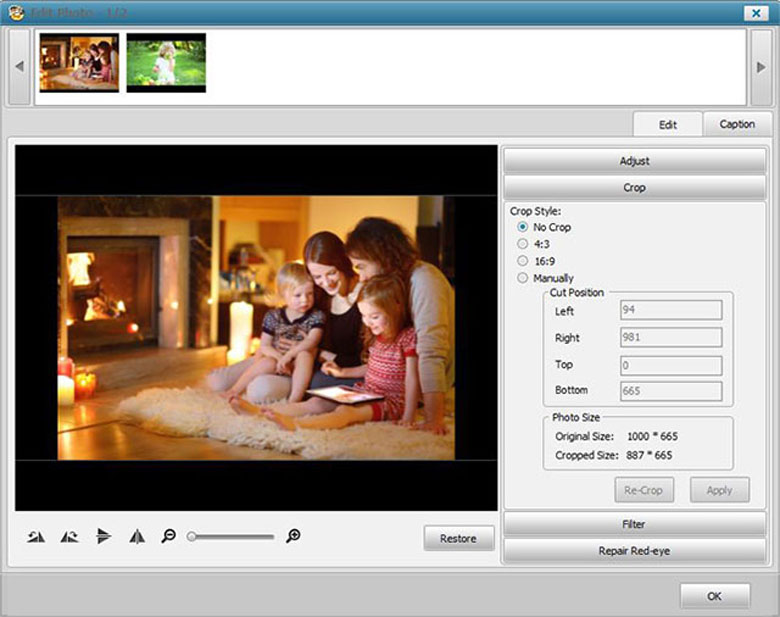Image resolution: width=780 pixels, height=617 pixels.
Task: Flip photo horizontally with the mirror icon
Action: 137,536
